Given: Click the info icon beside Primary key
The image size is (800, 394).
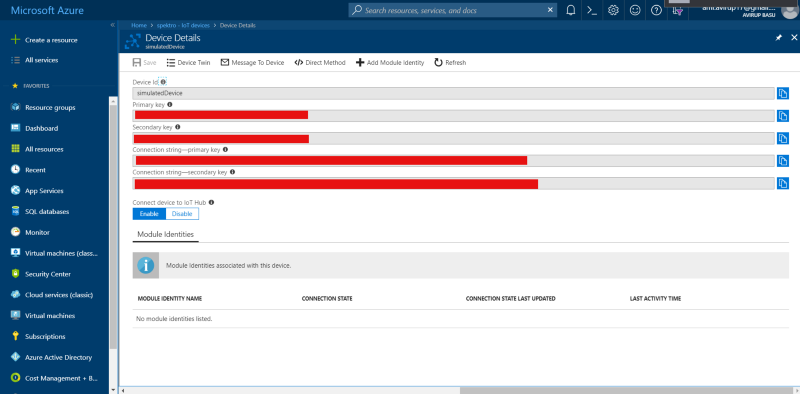Looking at the screenshot, I should [169, 104].
